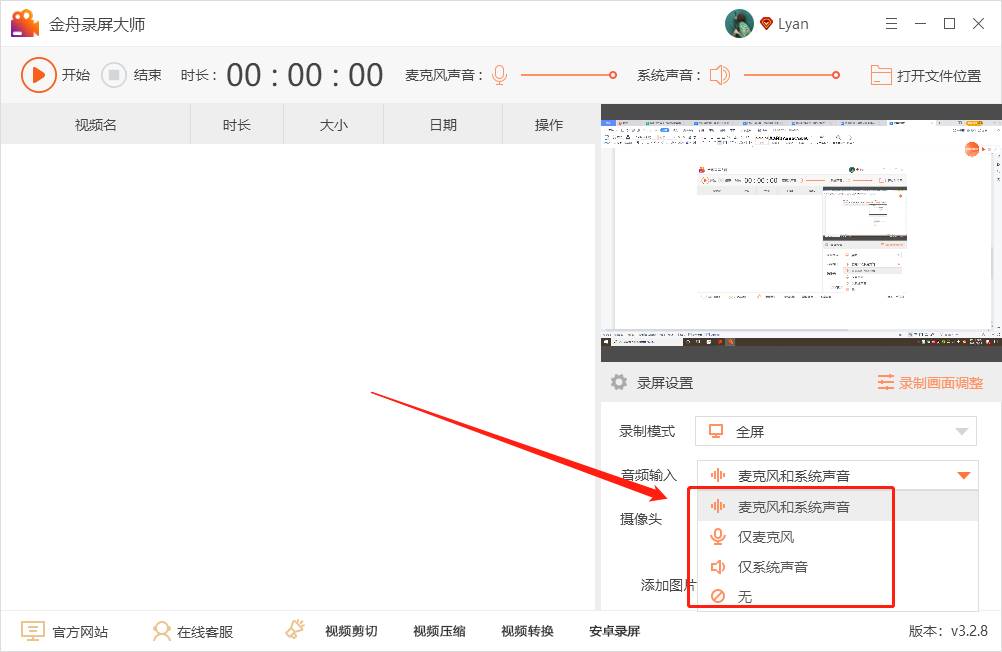The height and width of the screenshot is (652, 1002).
Task: Click the 视频剪切 video cutting icon
Action: pyautogui.click(x=294, y=629)
